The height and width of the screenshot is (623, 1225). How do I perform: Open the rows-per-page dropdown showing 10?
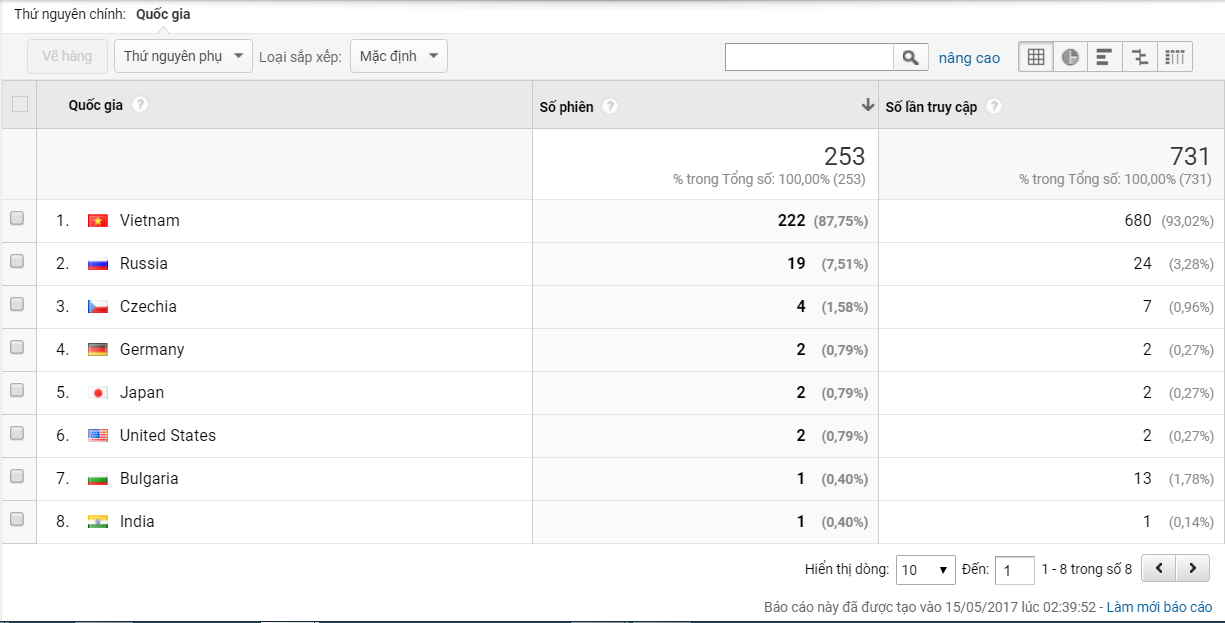click(925, 570)
